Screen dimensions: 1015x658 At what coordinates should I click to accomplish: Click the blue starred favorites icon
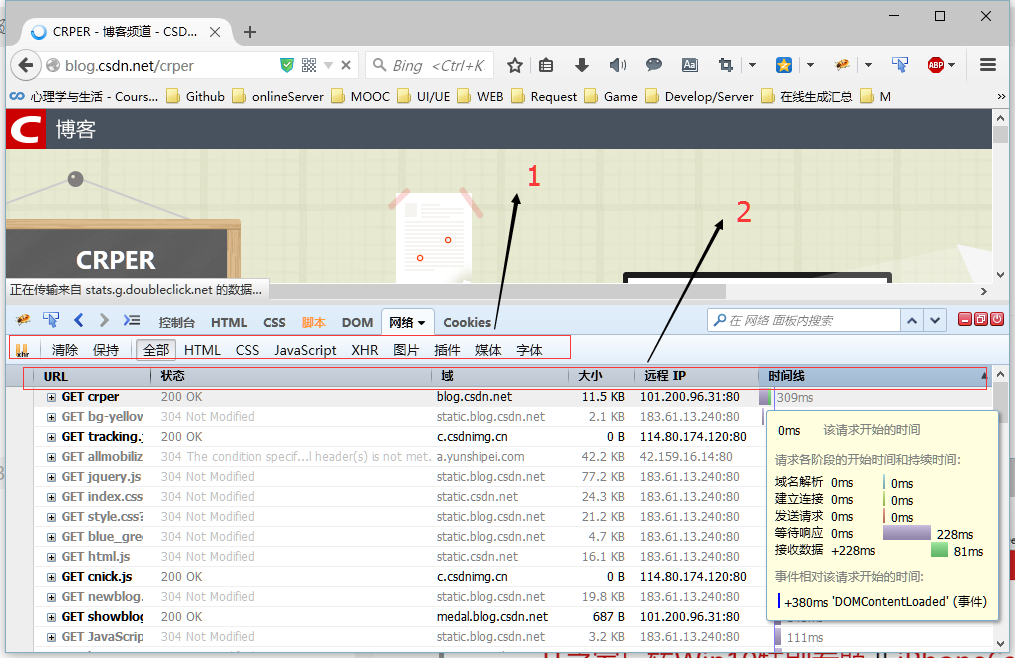[x=784, y=65]
